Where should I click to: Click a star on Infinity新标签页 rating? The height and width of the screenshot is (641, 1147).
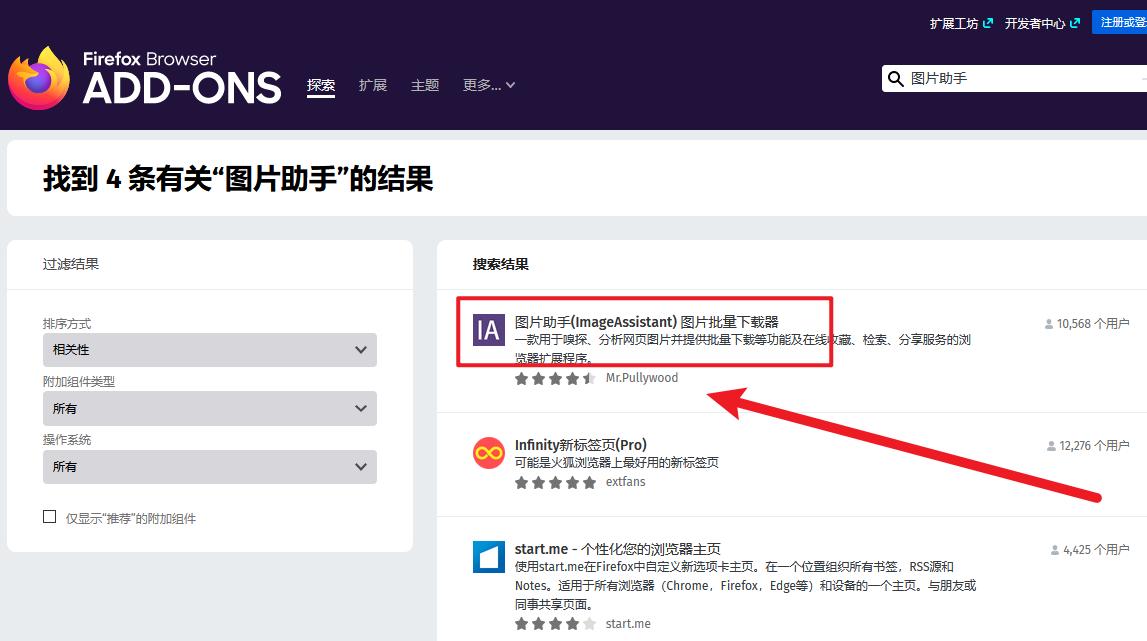point(556,482)
